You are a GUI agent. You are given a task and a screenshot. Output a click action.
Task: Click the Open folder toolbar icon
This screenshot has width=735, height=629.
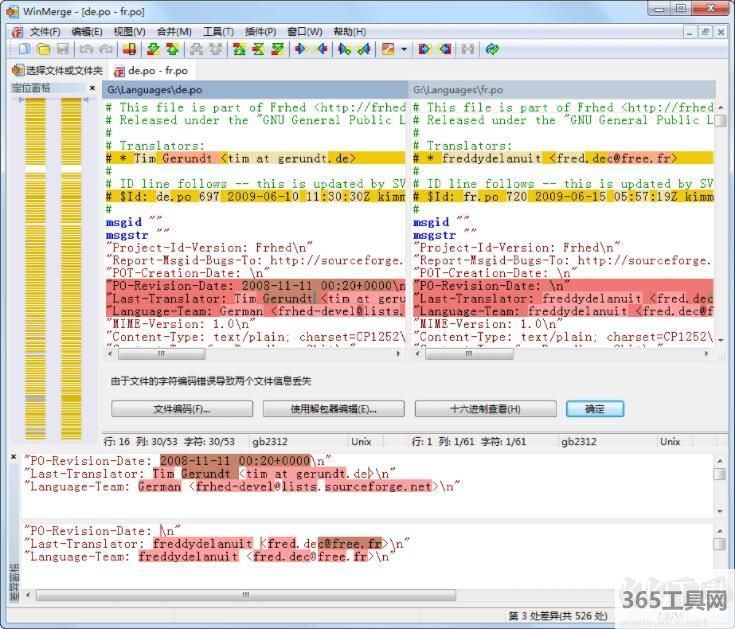click(42, 49)
